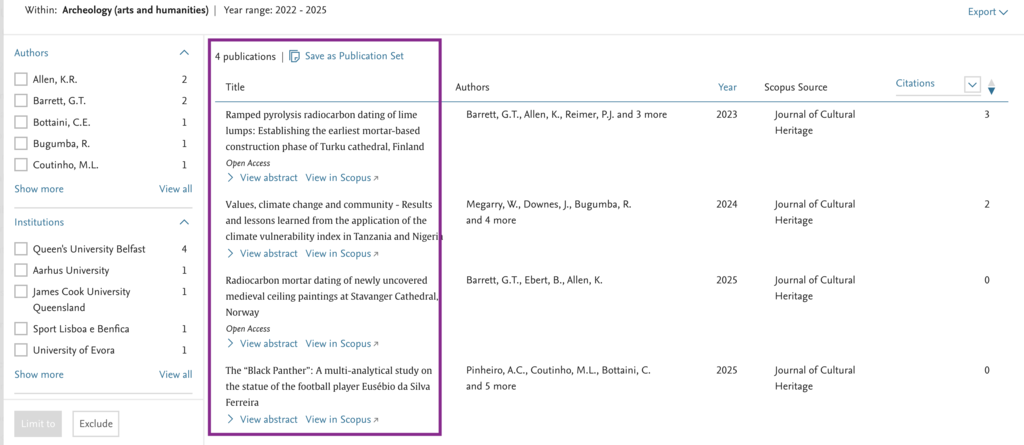
Task: Tick the Sport Lisboa e Benfica checkbox
Action: tap(21, 329)
